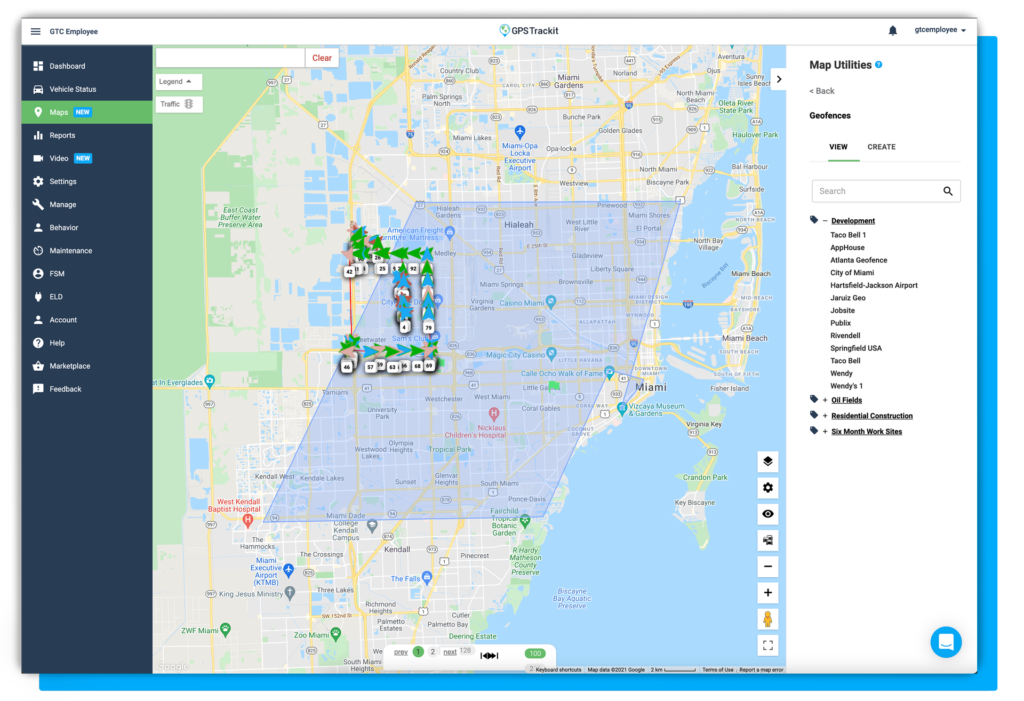
Task: Go back via the Back link
Action: pos(822,91)
